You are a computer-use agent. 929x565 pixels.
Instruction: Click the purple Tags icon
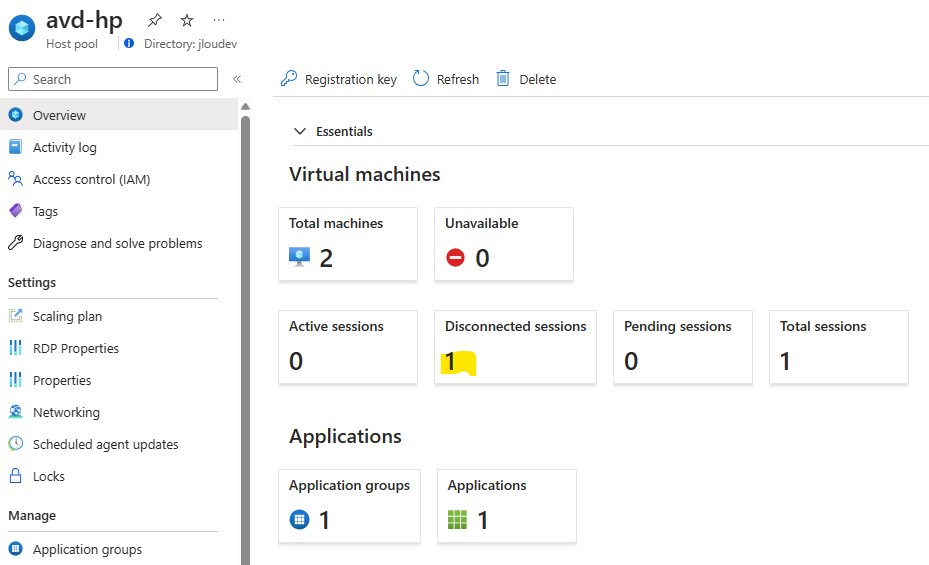pos(15,210)
